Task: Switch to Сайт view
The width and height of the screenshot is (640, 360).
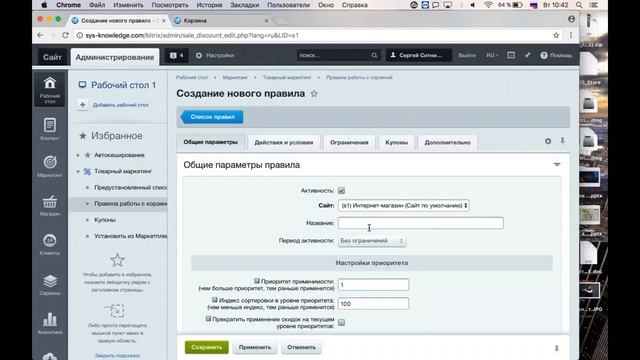Action: click(x=52, y=57)
